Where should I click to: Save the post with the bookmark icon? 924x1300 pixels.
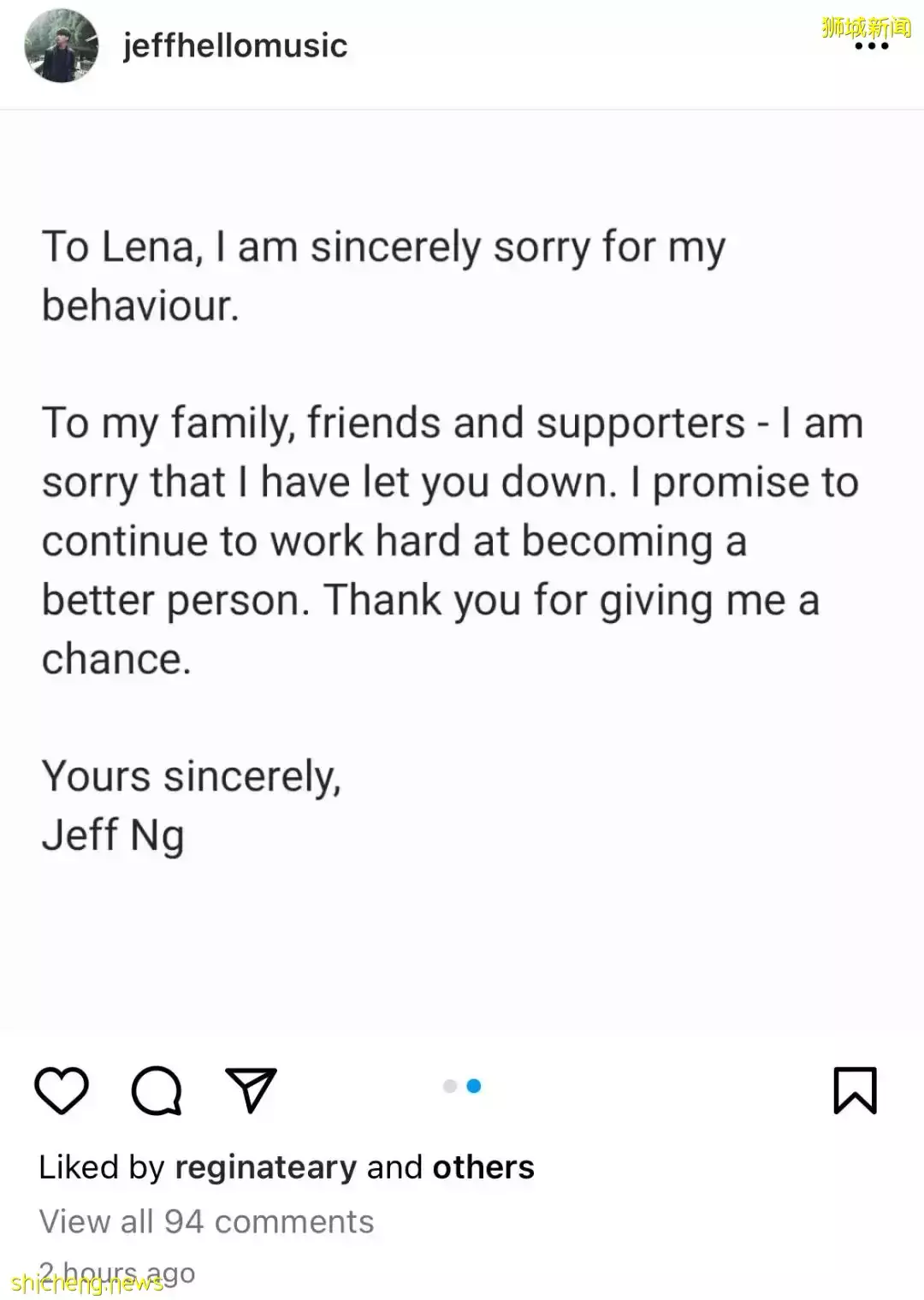[855, 1090]
